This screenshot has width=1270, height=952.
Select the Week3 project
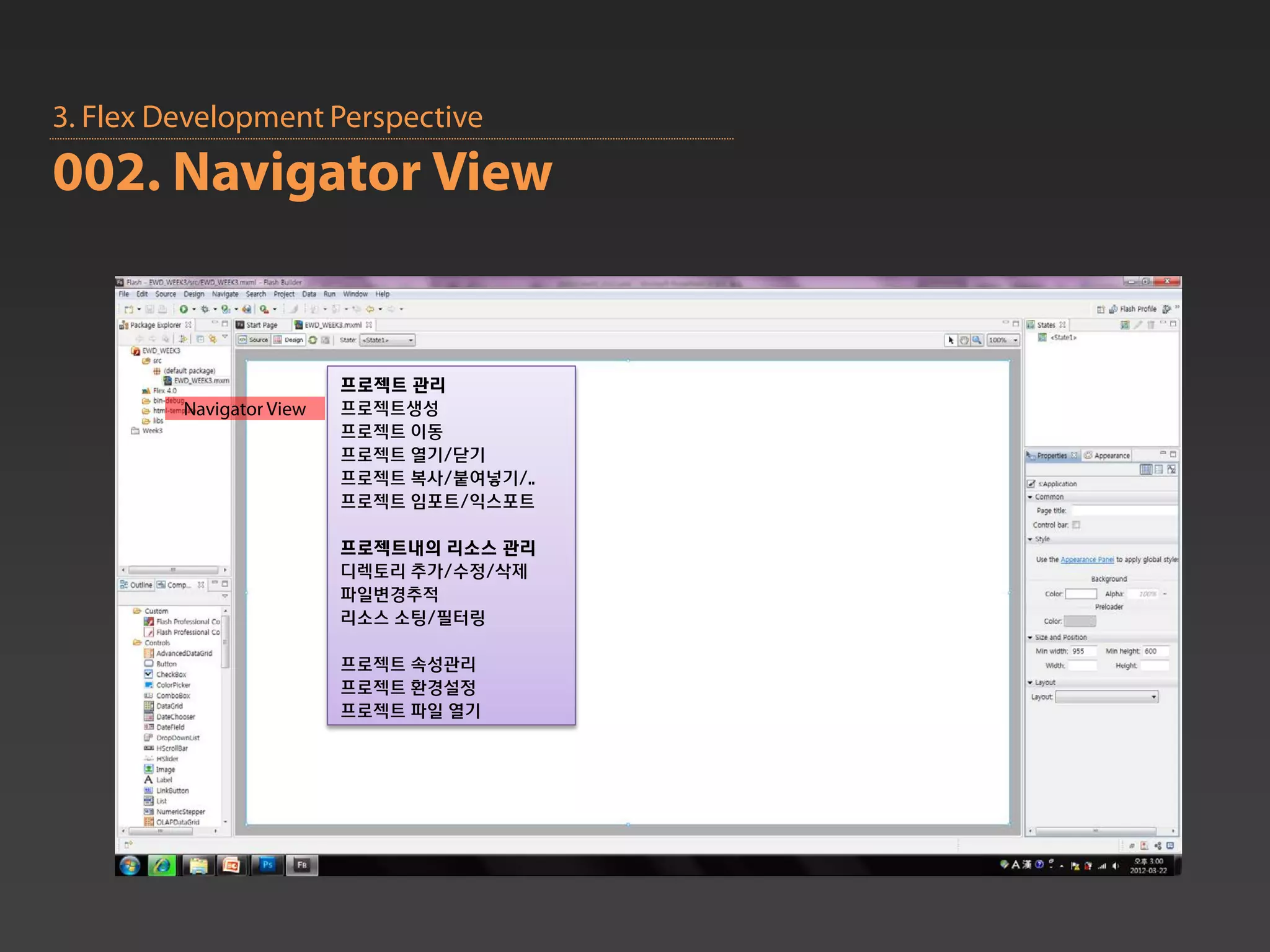[147, 431]
